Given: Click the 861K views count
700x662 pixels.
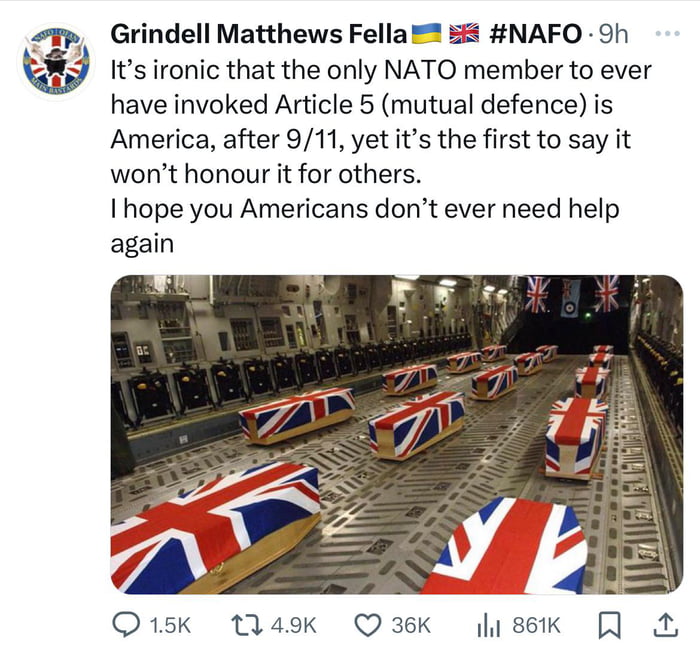Looking at the screenshot, I should click(x=536, y=625).
